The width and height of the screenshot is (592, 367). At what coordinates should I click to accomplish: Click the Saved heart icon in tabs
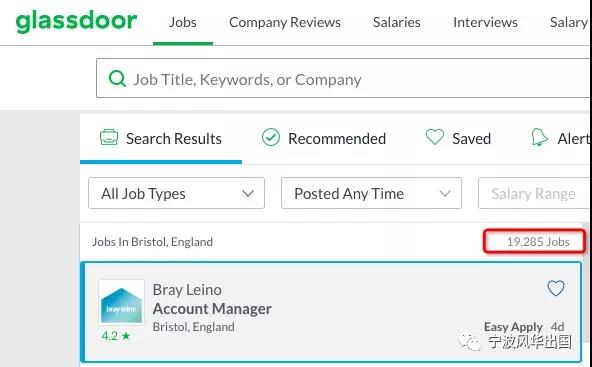(435, 137)
